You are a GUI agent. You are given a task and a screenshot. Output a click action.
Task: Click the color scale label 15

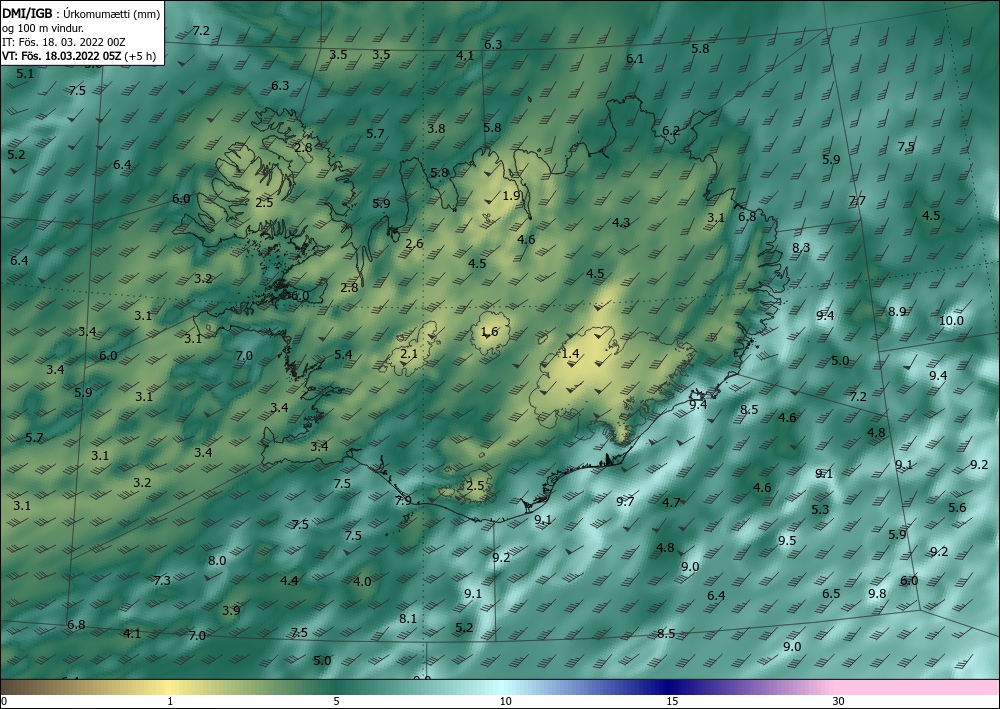pyautogui.click(x=672, y=701)
